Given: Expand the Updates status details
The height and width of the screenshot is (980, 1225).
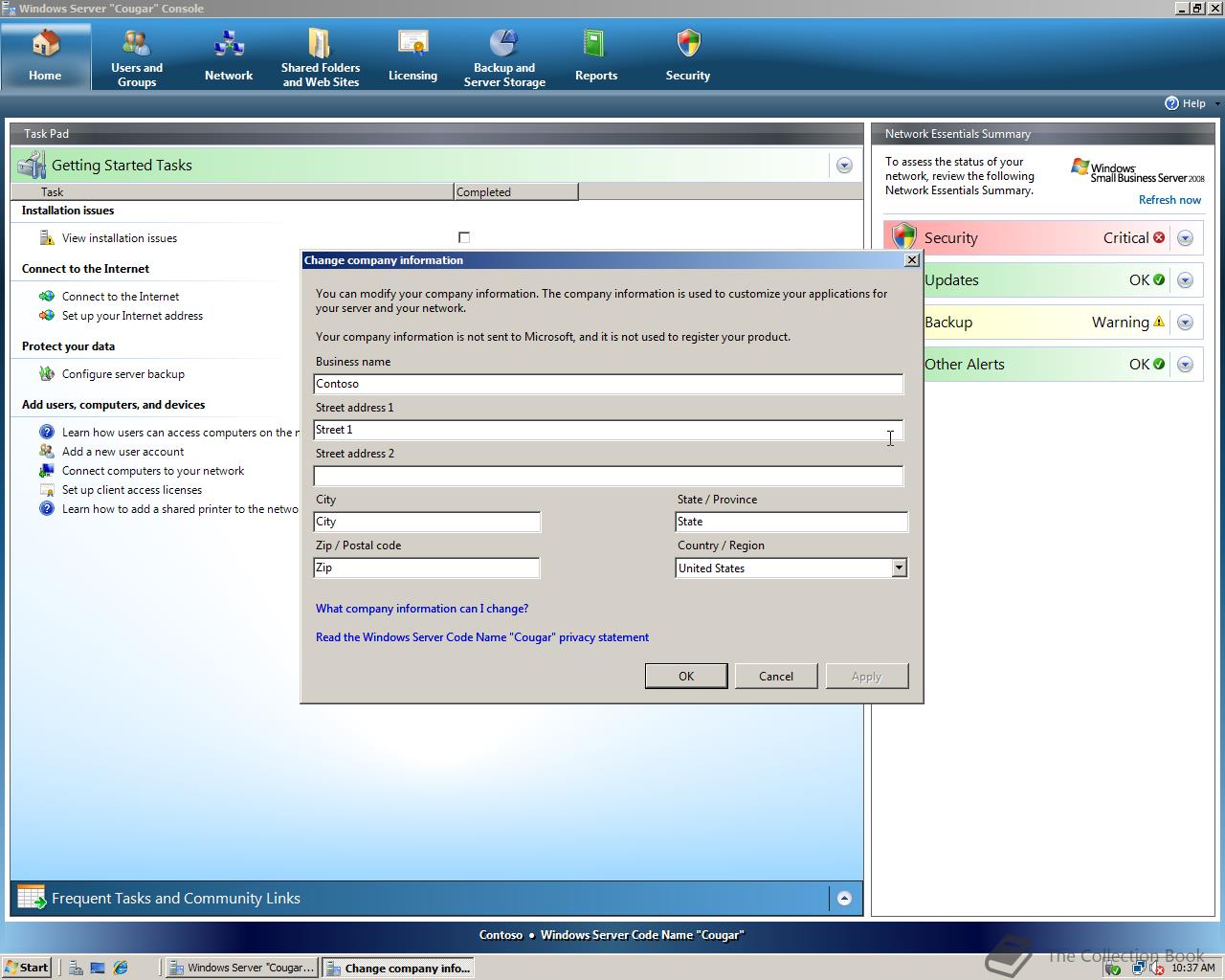Looking at the screenshot, I should [x=1185, y=280].
